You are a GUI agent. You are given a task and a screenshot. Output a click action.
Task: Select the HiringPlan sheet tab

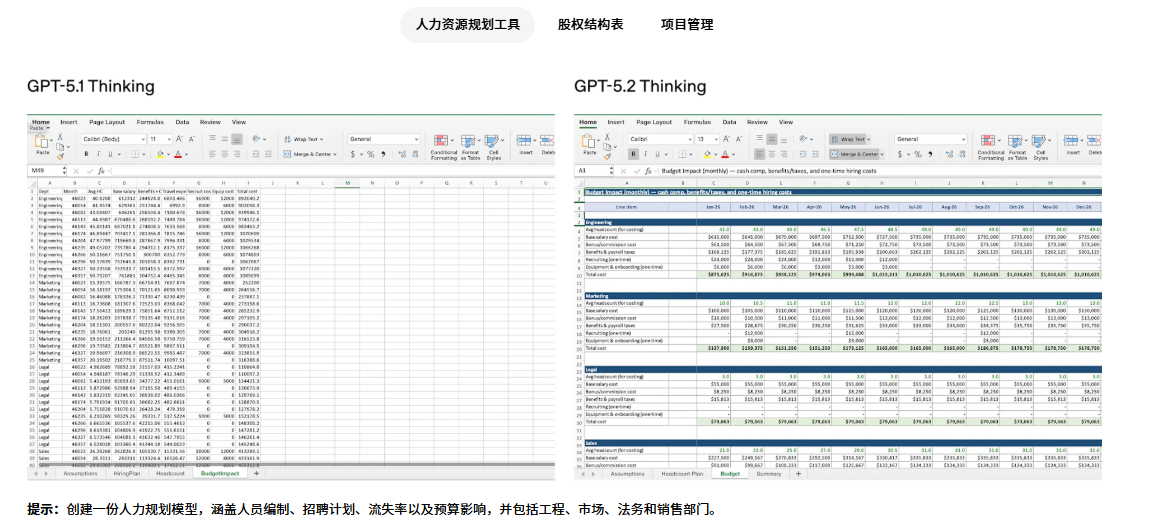click(x=127, y=473)
